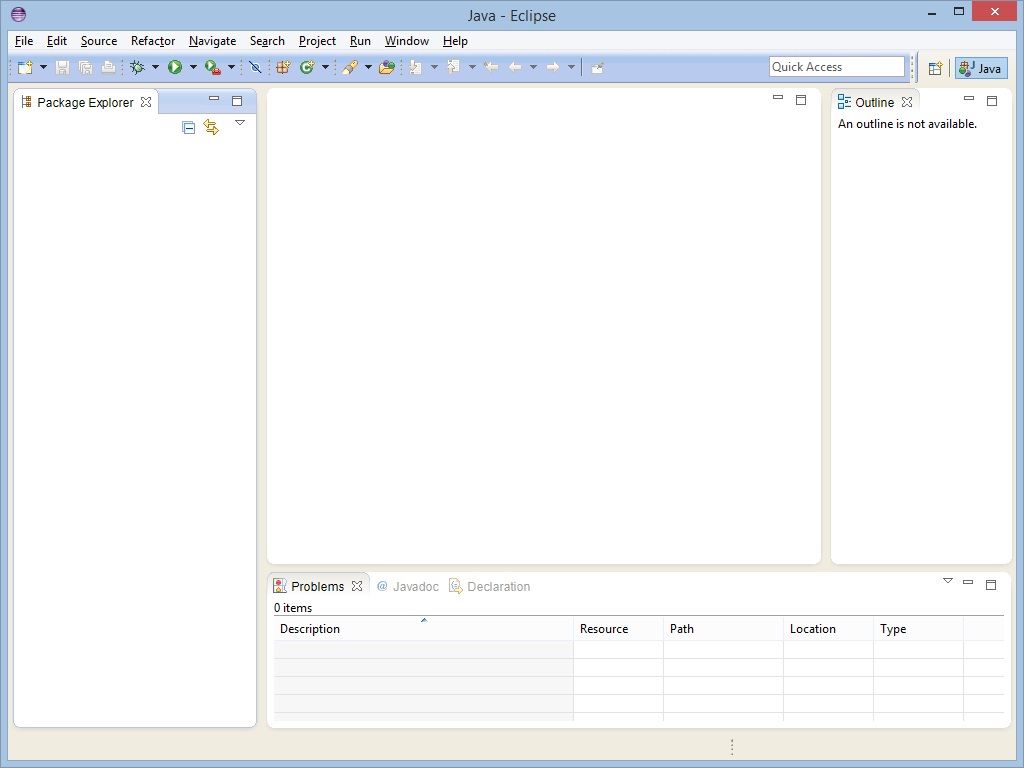Screen dimensions: 1024x768
Task: Open the Help menu
Action: coord(455,40)
